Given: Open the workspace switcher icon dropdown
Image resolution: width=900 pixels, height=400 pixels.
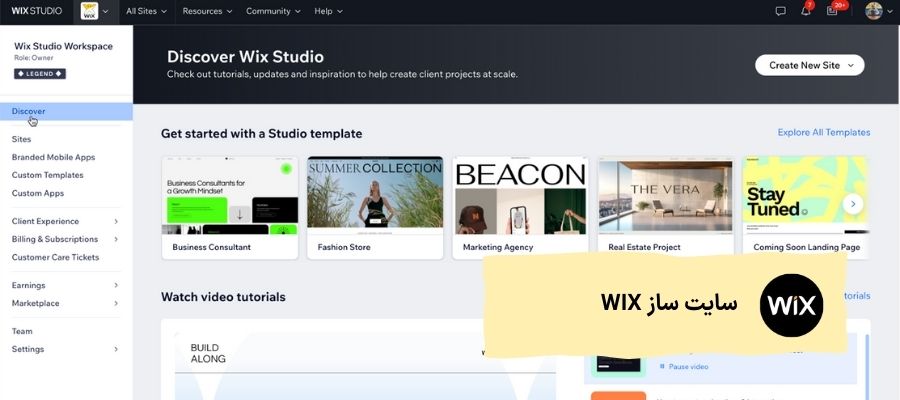Looking at the screenshot, I should (x=95, y=11).
